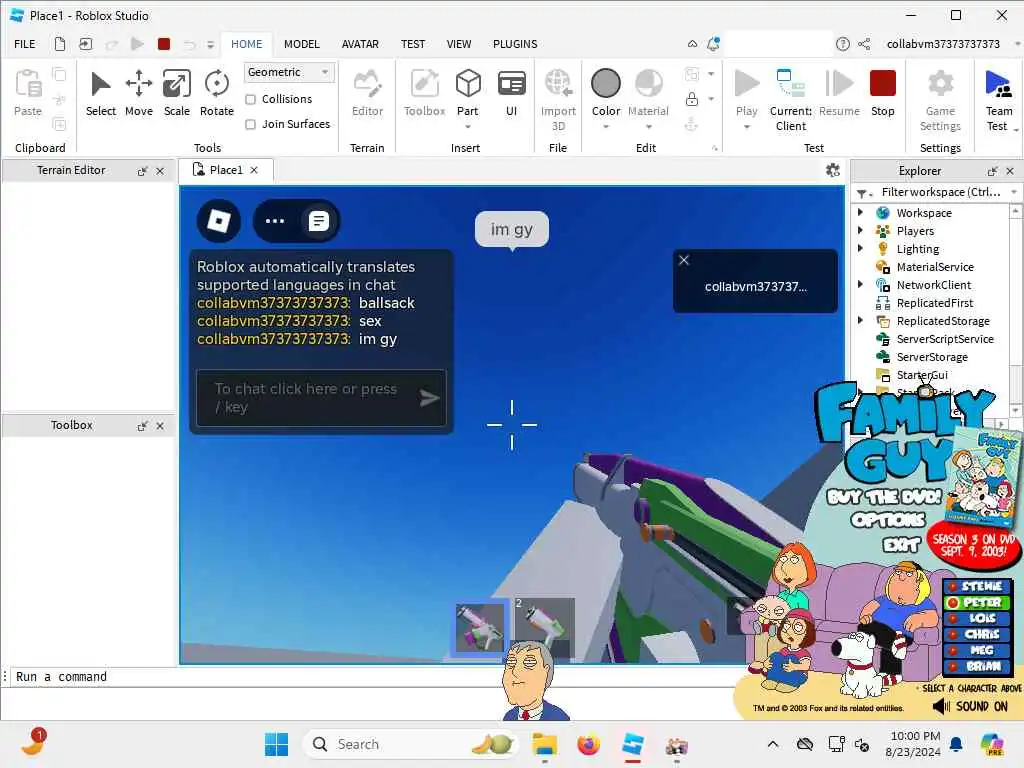Open the FILE menu

point(25,44)
